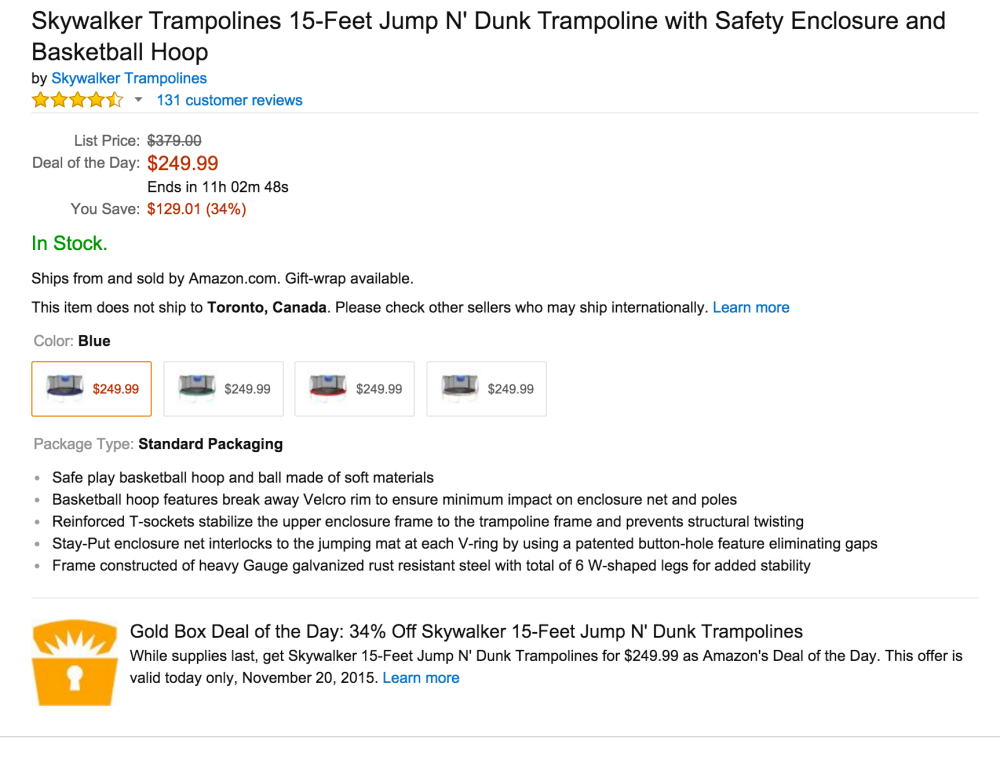
Task: Pick the red color option's $249.99 price
Action: pos(379,389)
